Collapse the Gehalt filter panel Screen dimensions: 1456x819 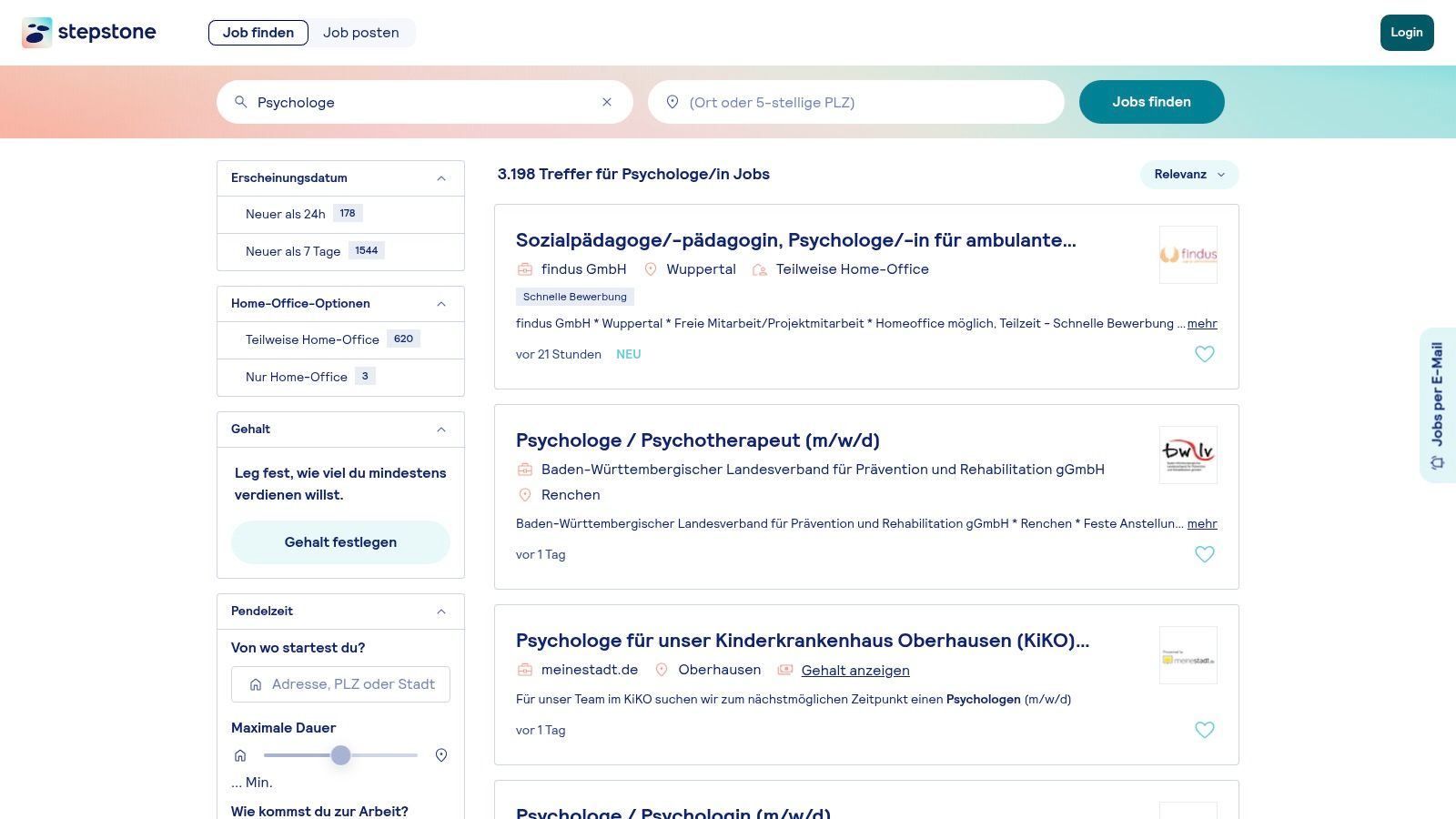pyautogui.click(x=441, y=430)
